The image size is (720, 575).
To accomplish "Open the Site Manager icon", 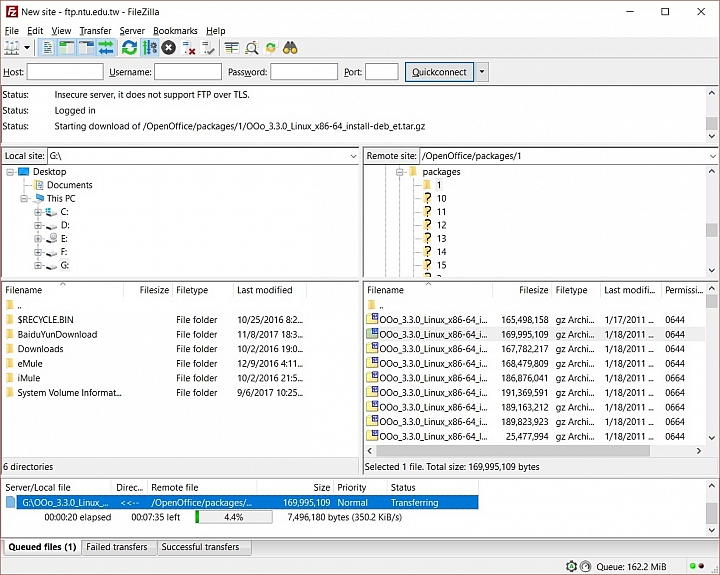I will coord(11,48).
